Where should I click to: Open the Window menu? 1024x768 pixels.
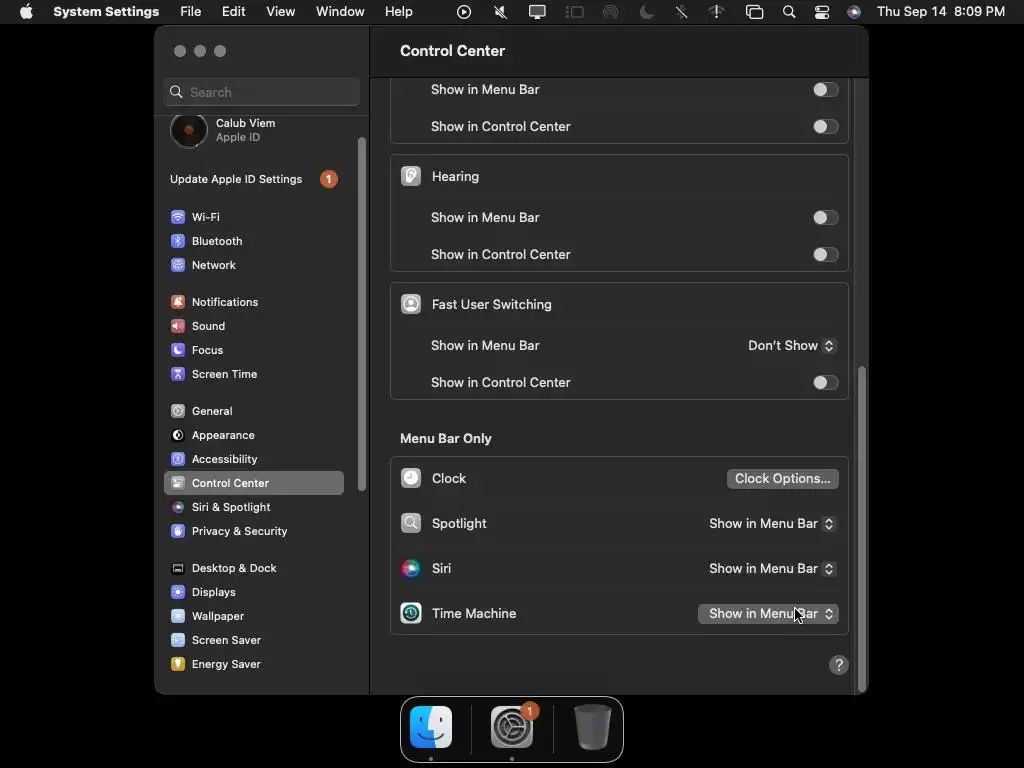(340, 12)
